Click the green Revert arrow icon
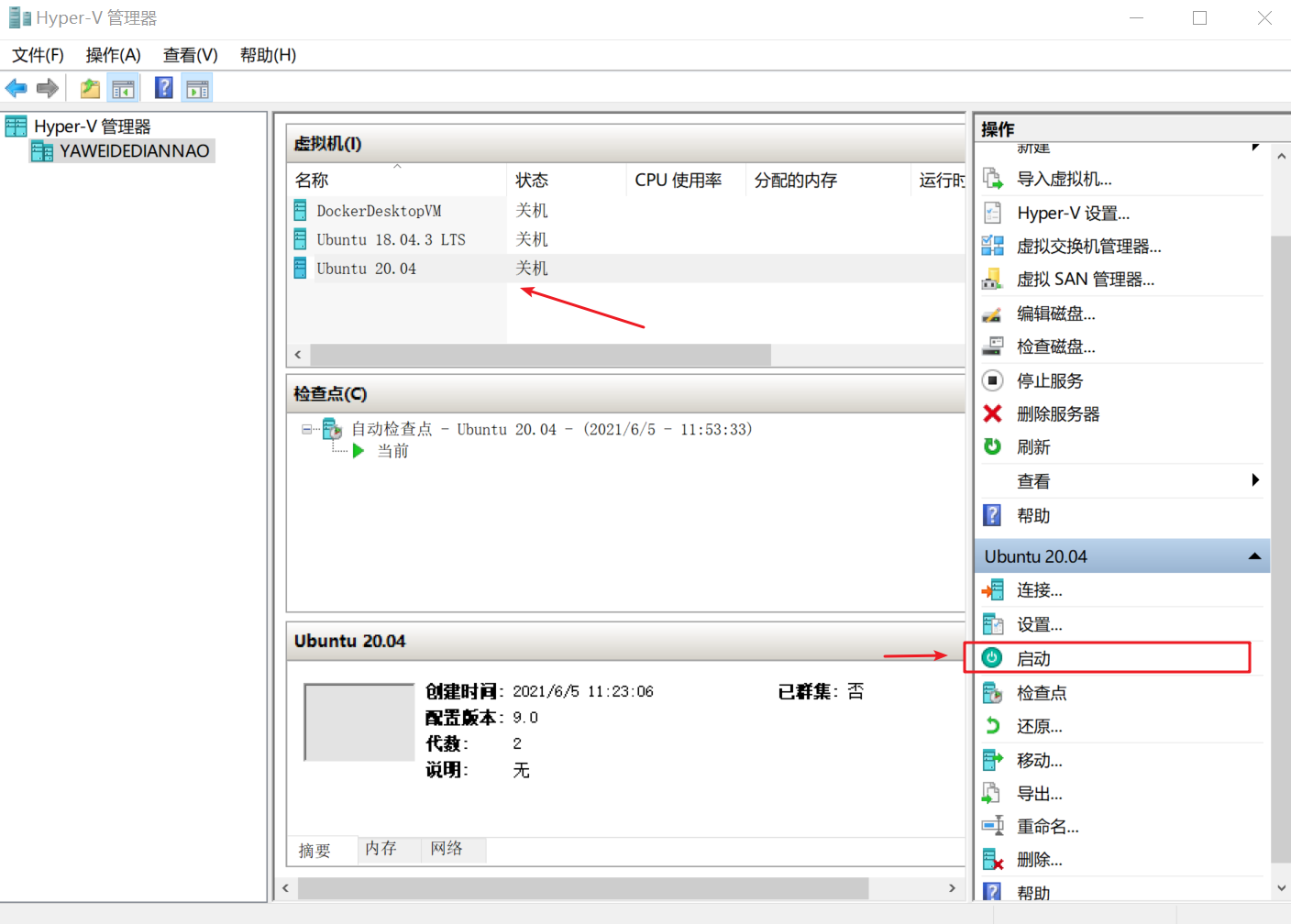Viewport: 1291px width, 924px height. pyautogui.click(x=993, y=726)
